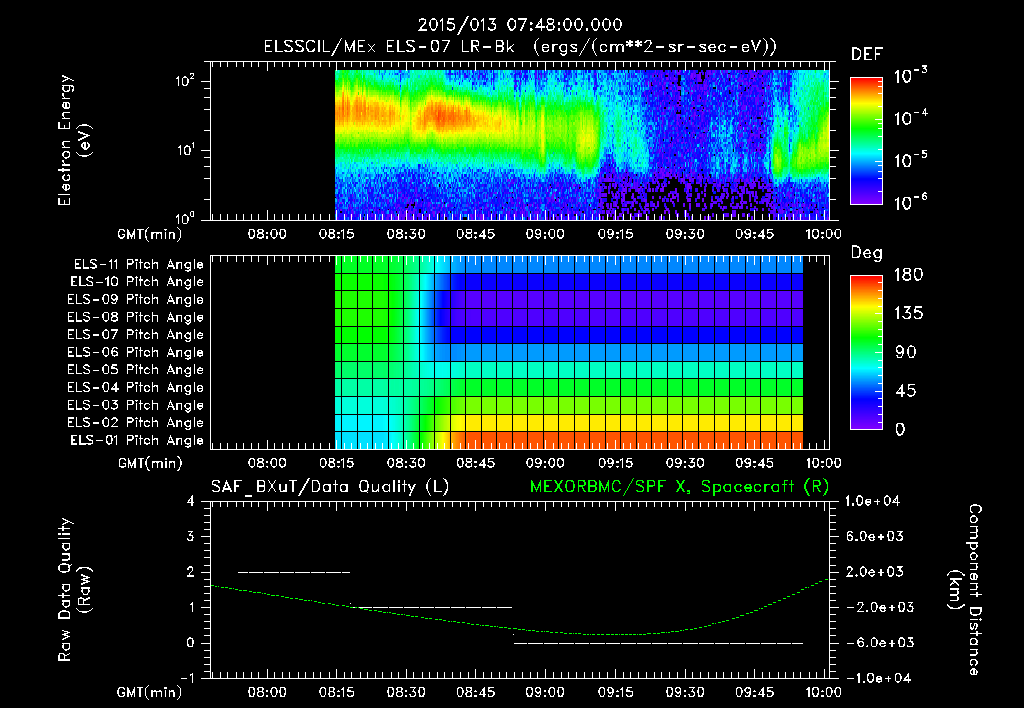This screenshot has height=708, width=1024.
Task: Click the green MEXORBMC/SPF X, Spacecraft (R) legend
Action: point(679,487)
